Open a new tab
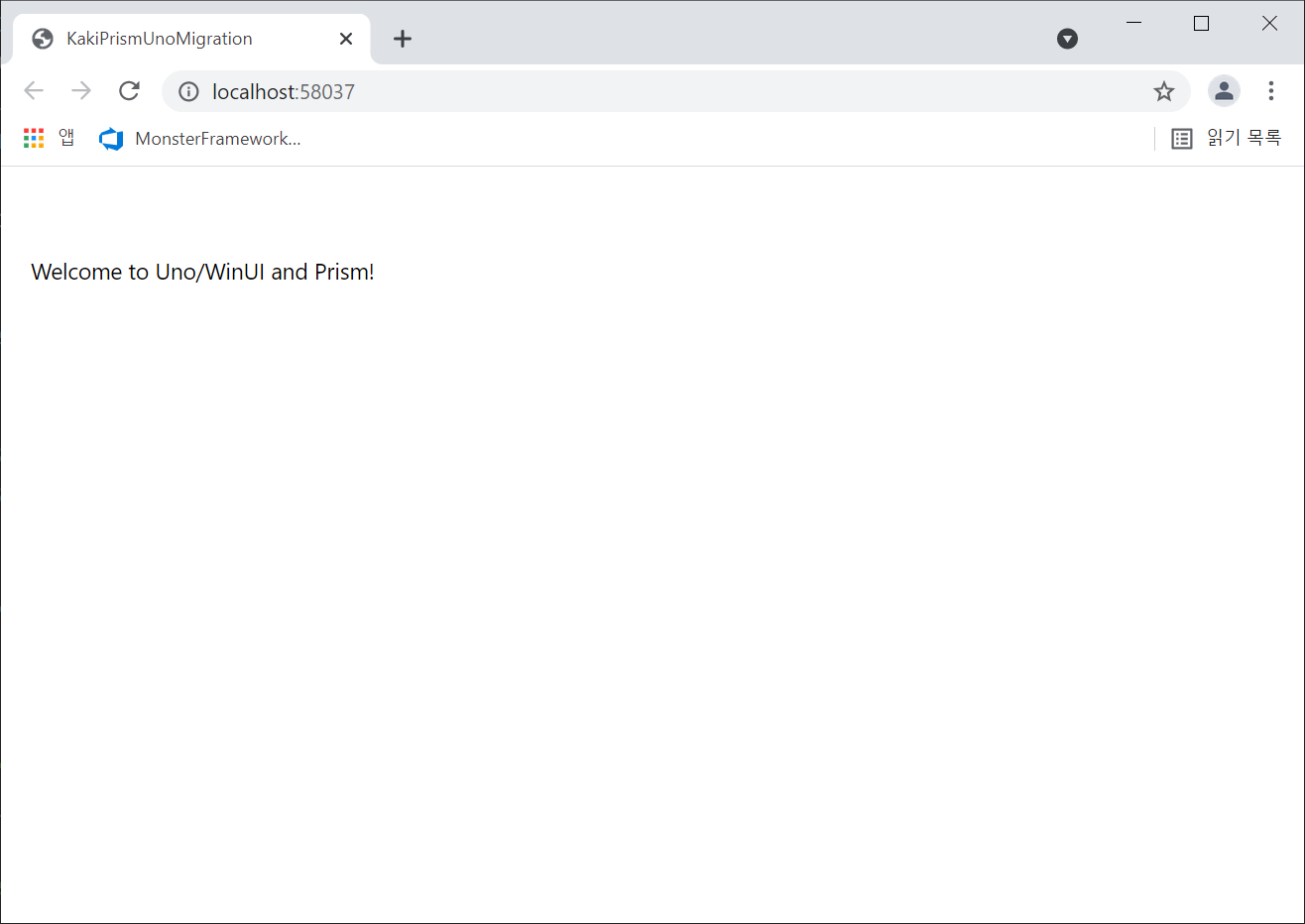Screen dimensions: 1305x924 pyautogui.click(x=403, y=39)
